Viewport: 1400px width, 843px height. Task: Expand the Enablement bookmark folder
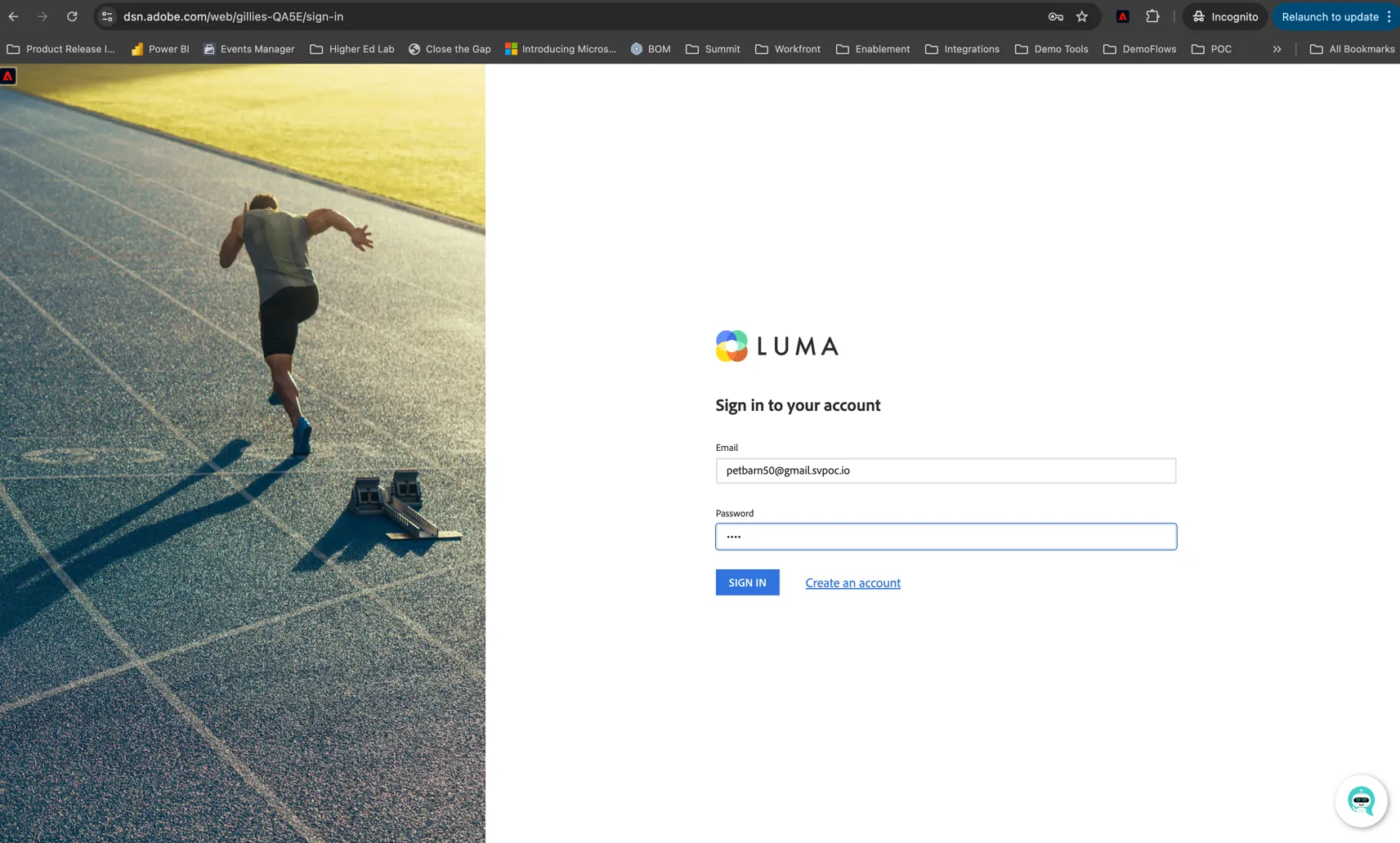(873, 49)
